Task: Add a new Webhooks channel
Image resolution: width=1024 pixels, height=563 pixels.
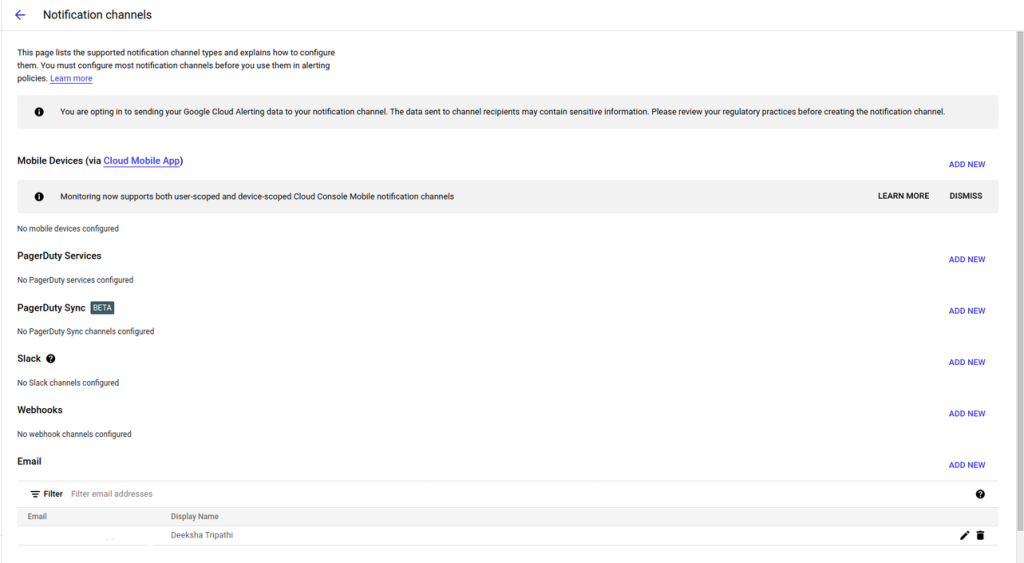Action: [x=967, y=414]
